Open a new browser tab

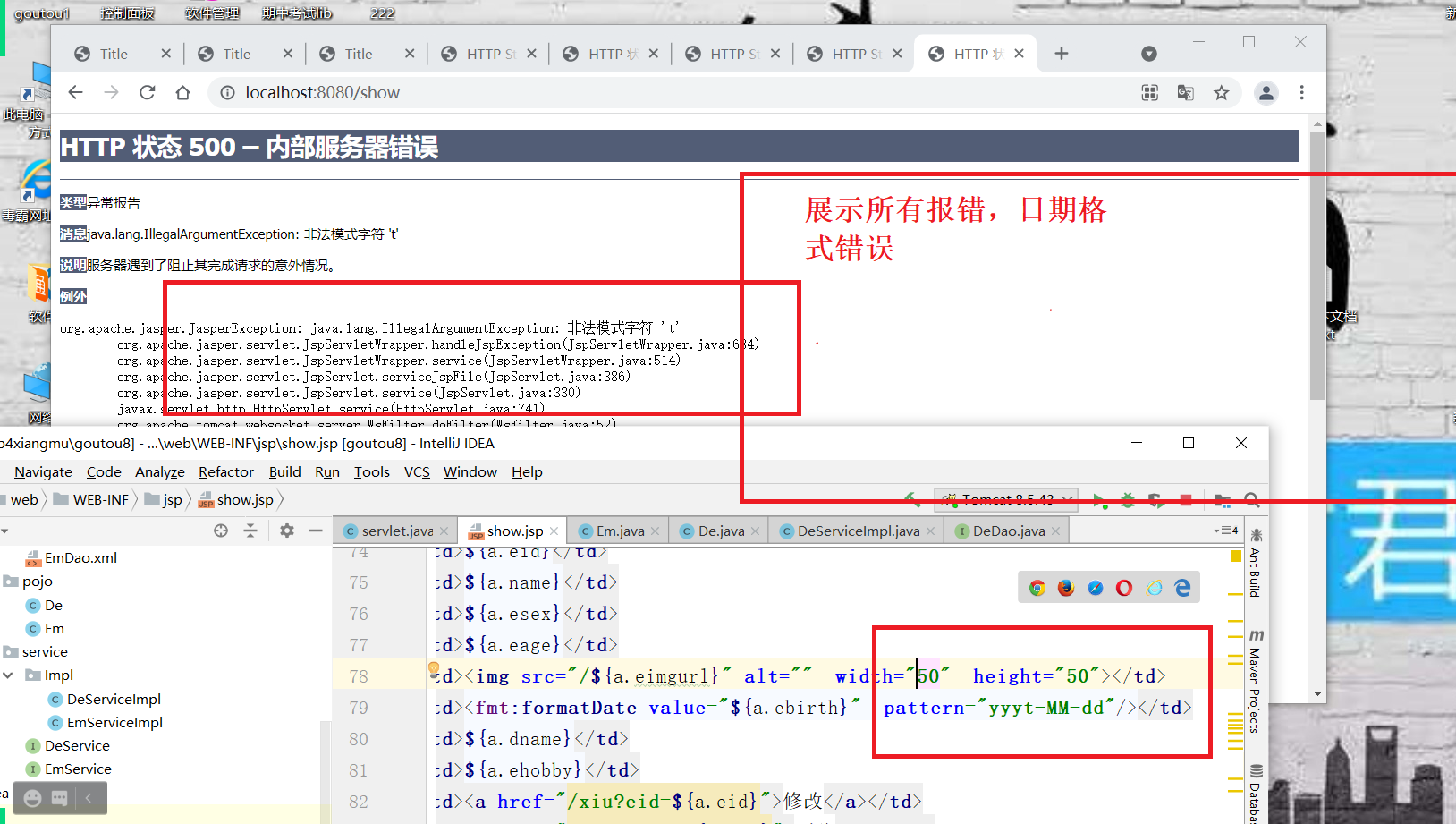pyautogui.click(x=1062, y=54)
